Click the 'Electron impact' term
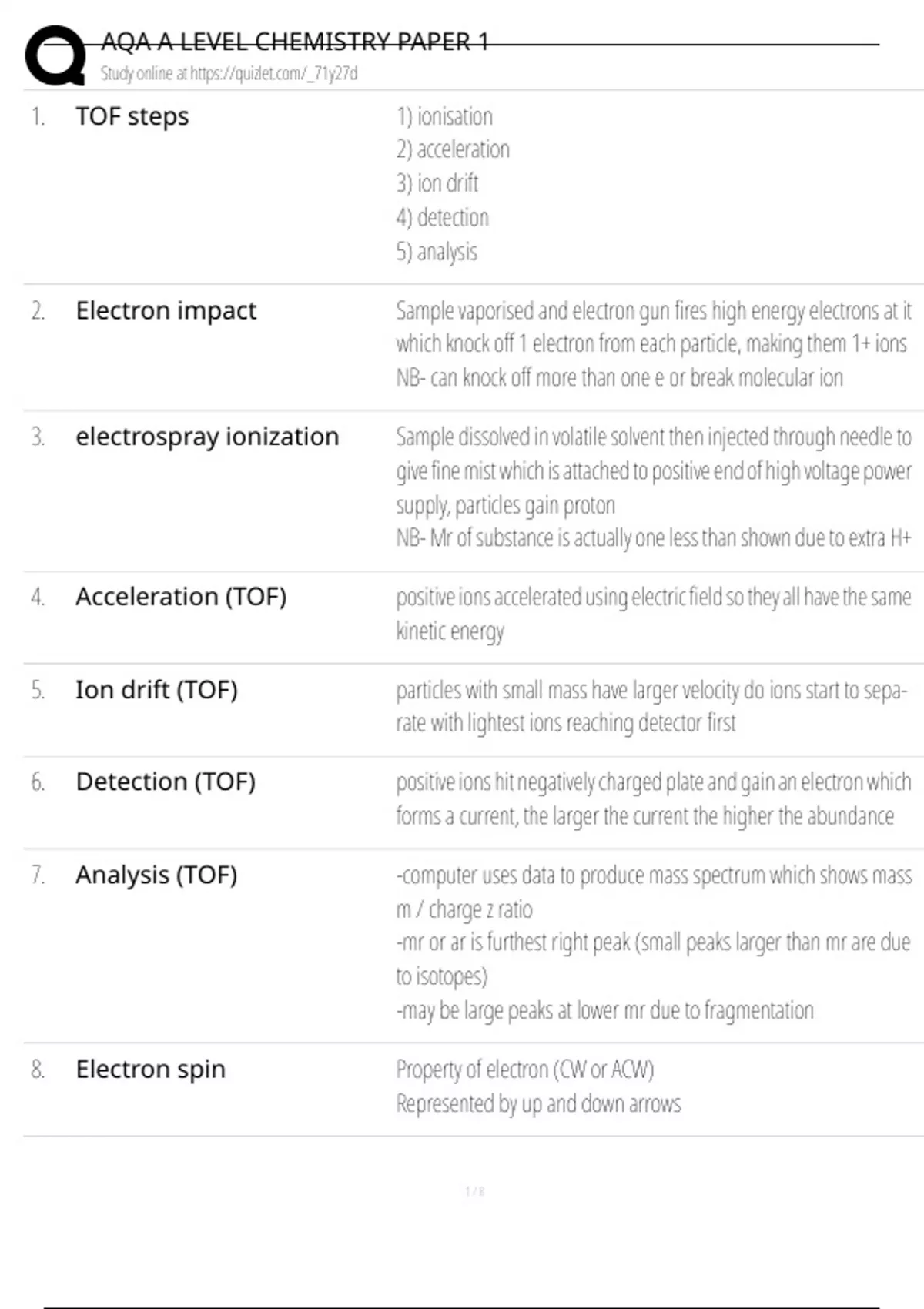This screenshot has width=924, height=1309. 166,310
